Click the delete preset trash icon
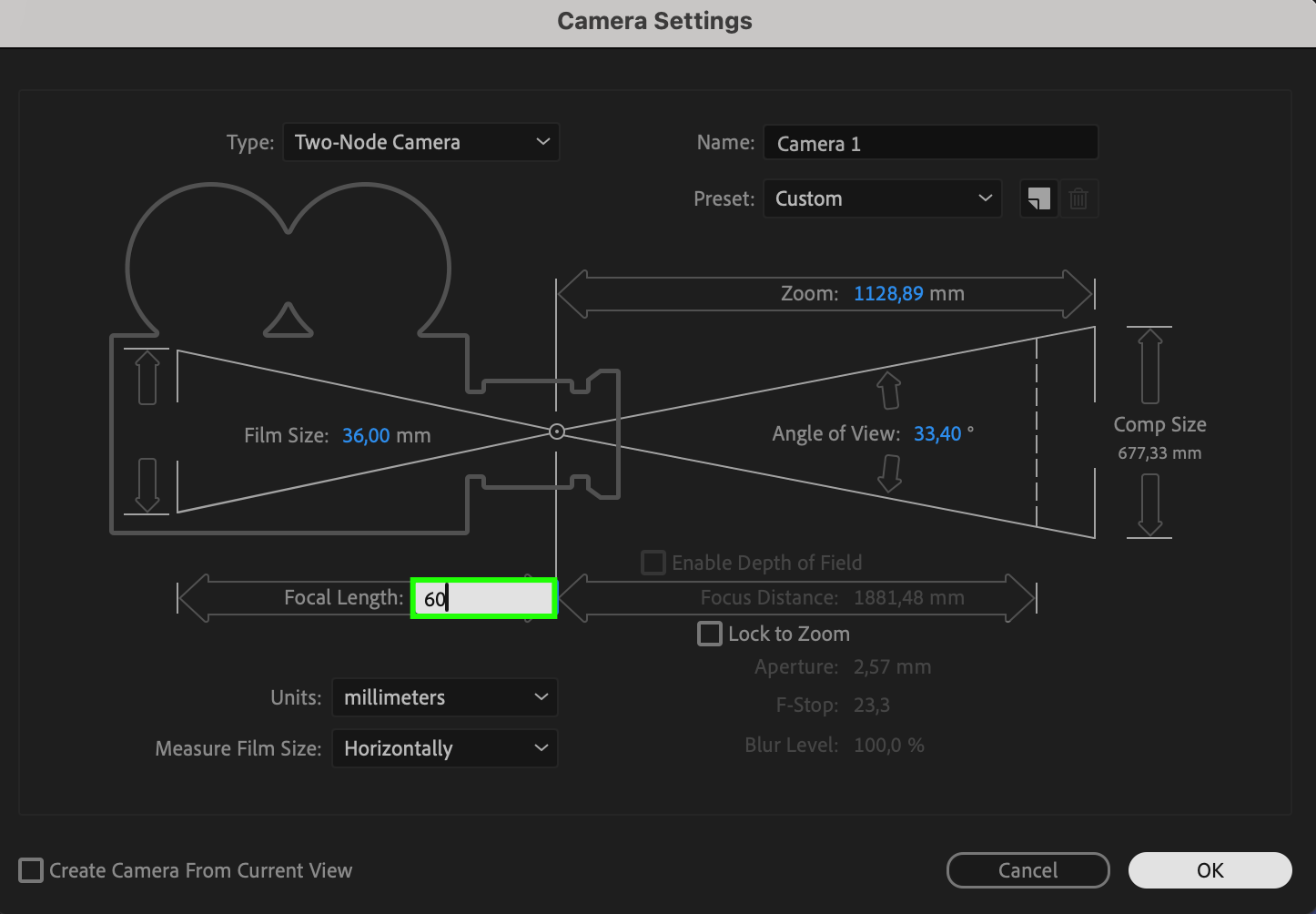 [x=1078, y=198]
